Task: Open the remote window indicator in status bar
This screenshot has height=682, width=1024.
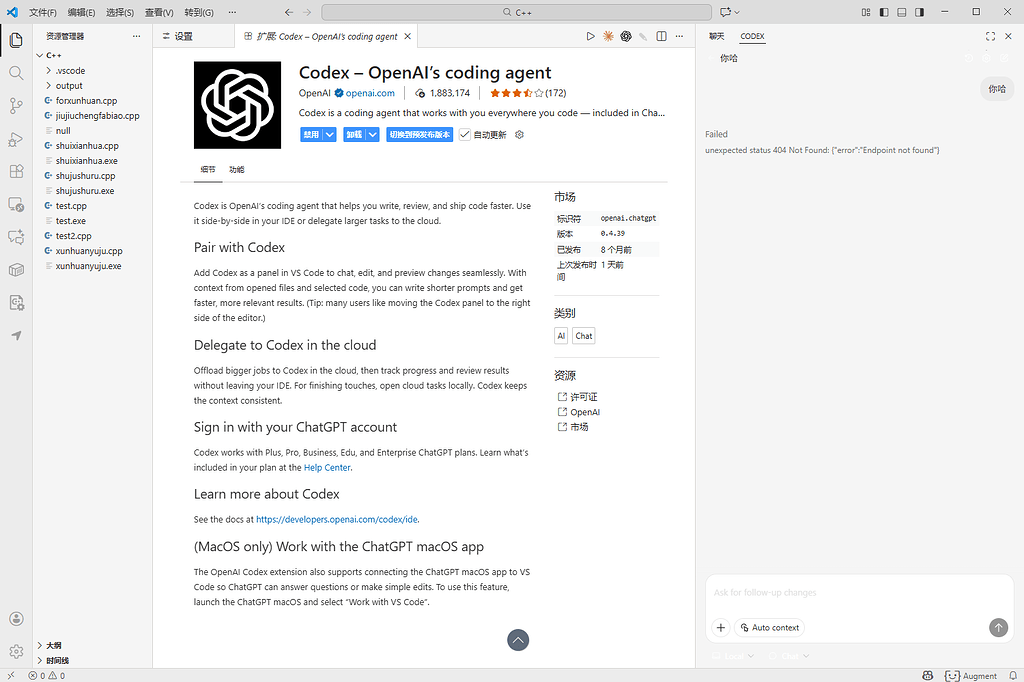Action: pyautogui.click(x=10, y=675)
